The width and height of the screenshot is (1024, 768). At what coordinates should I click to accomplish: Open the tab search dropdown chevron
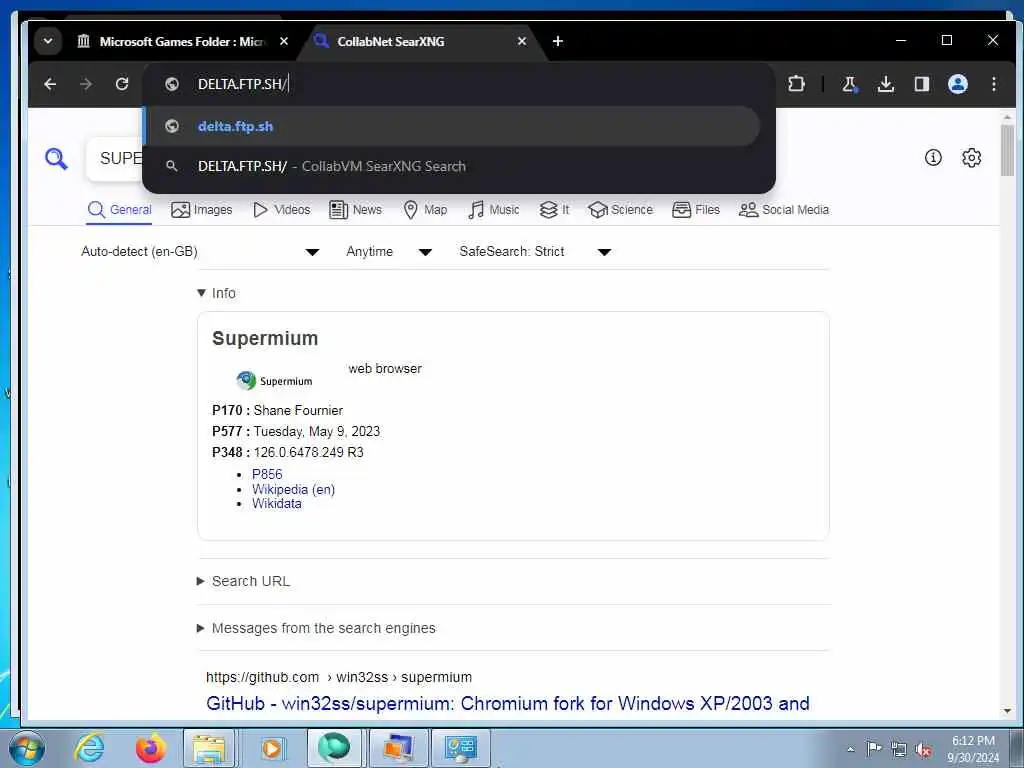pyautogui.click(x=48, y=41)
